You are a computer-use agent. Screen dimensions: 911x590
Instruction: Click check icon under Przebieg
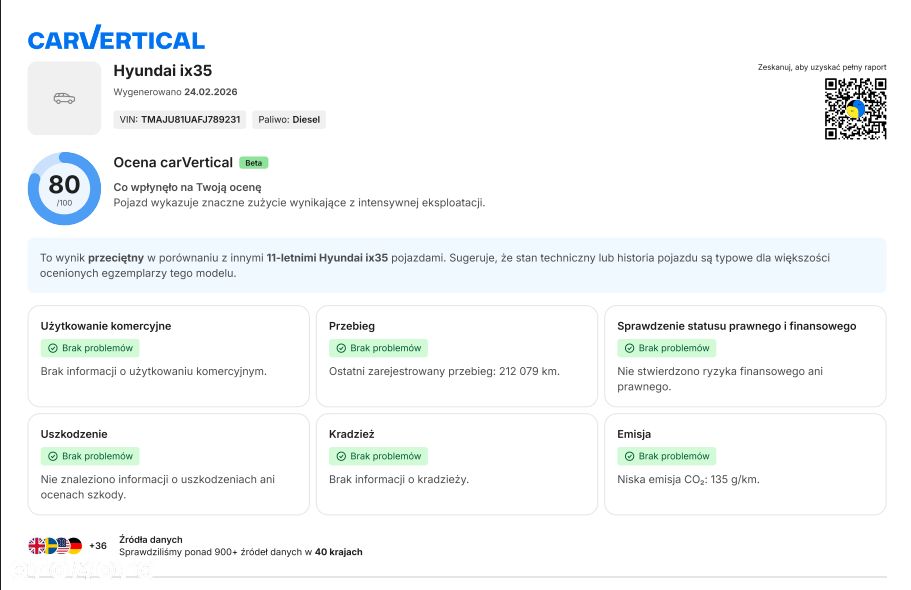pos(340,348)
